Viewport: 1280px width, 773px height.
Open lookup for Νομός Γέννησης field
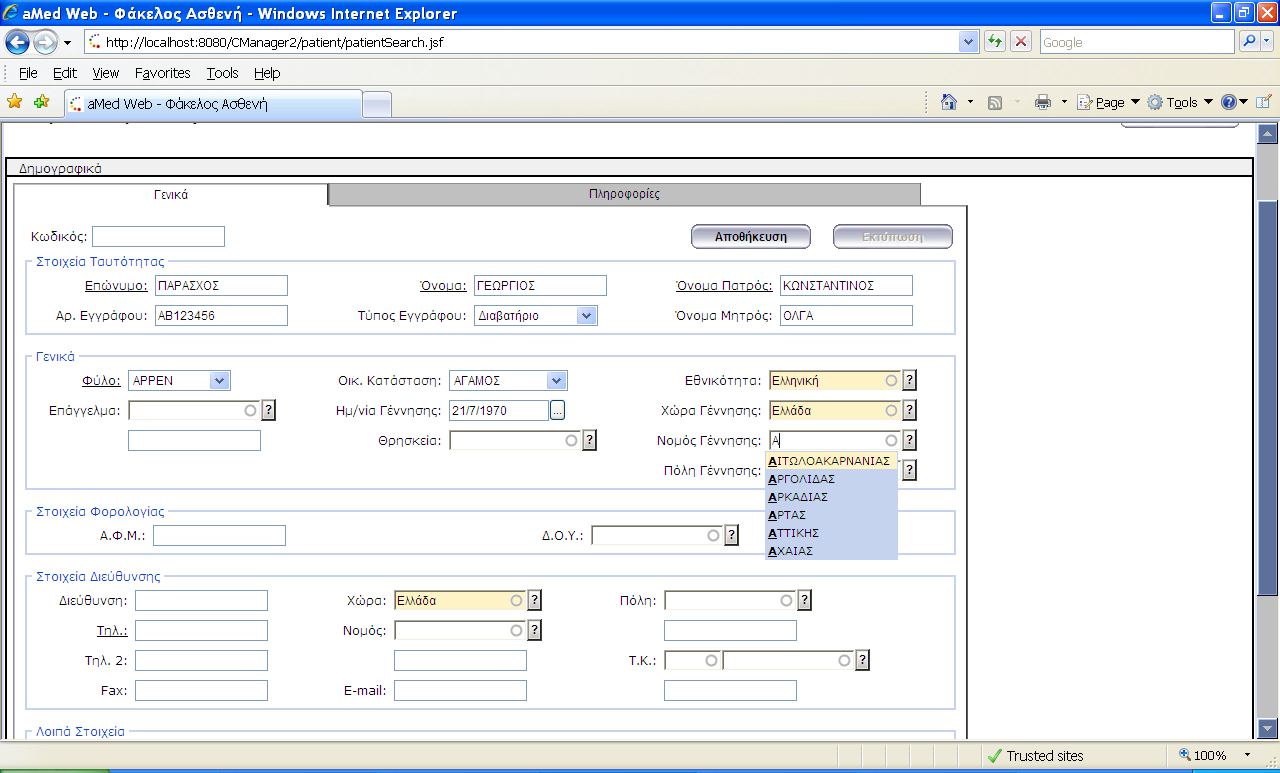click(910, 440)
